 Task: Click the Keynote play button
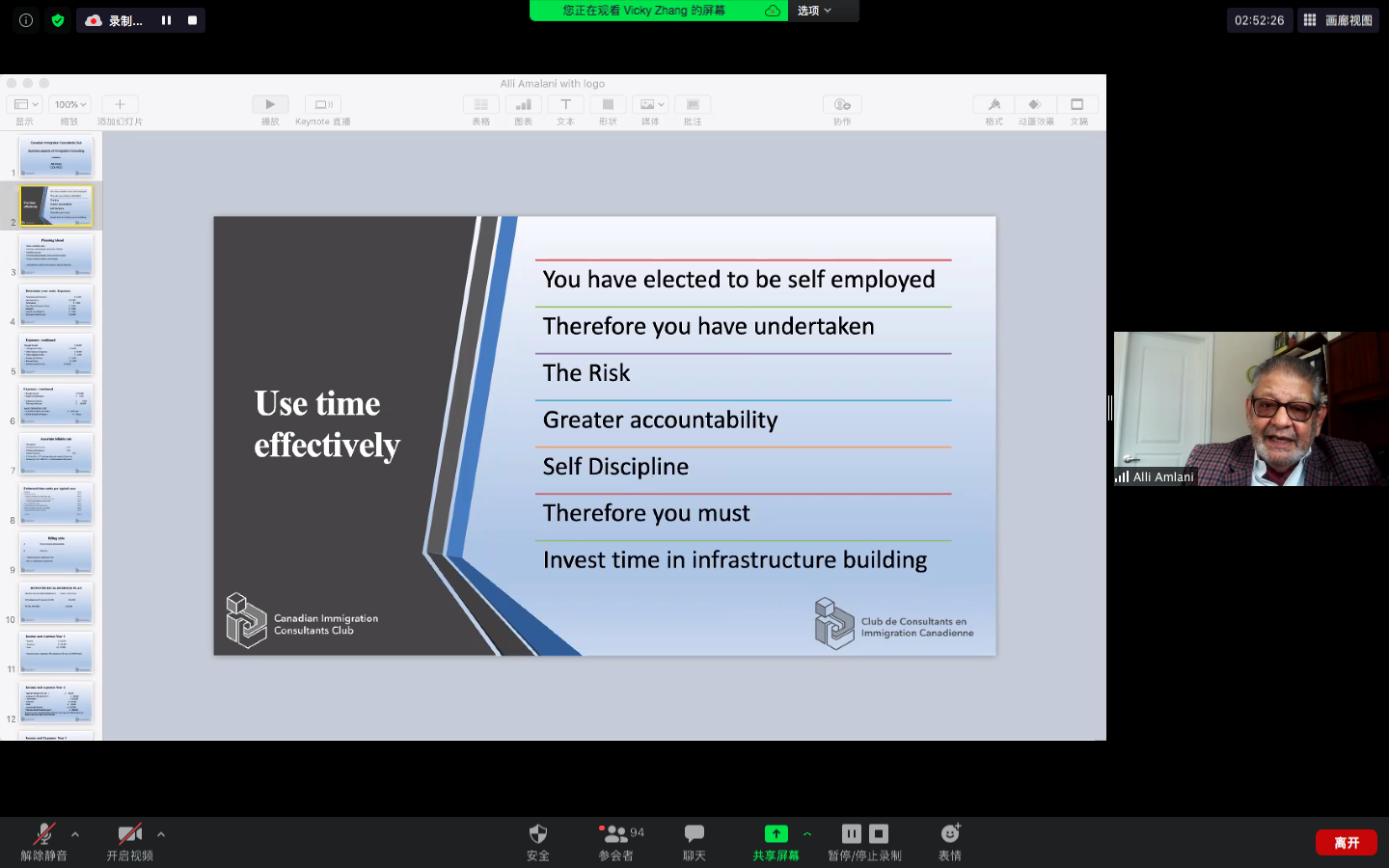click(270, 104)
